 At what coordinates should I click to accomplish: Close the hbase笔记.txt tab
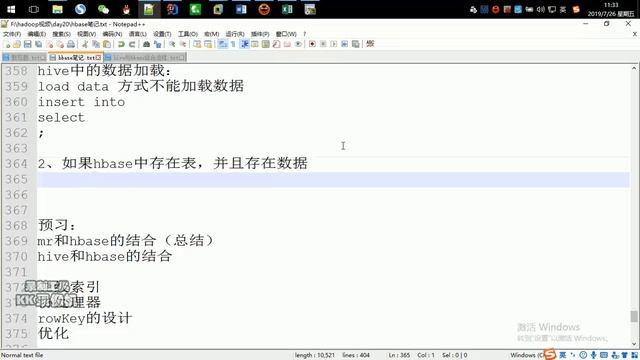[98, 58]
